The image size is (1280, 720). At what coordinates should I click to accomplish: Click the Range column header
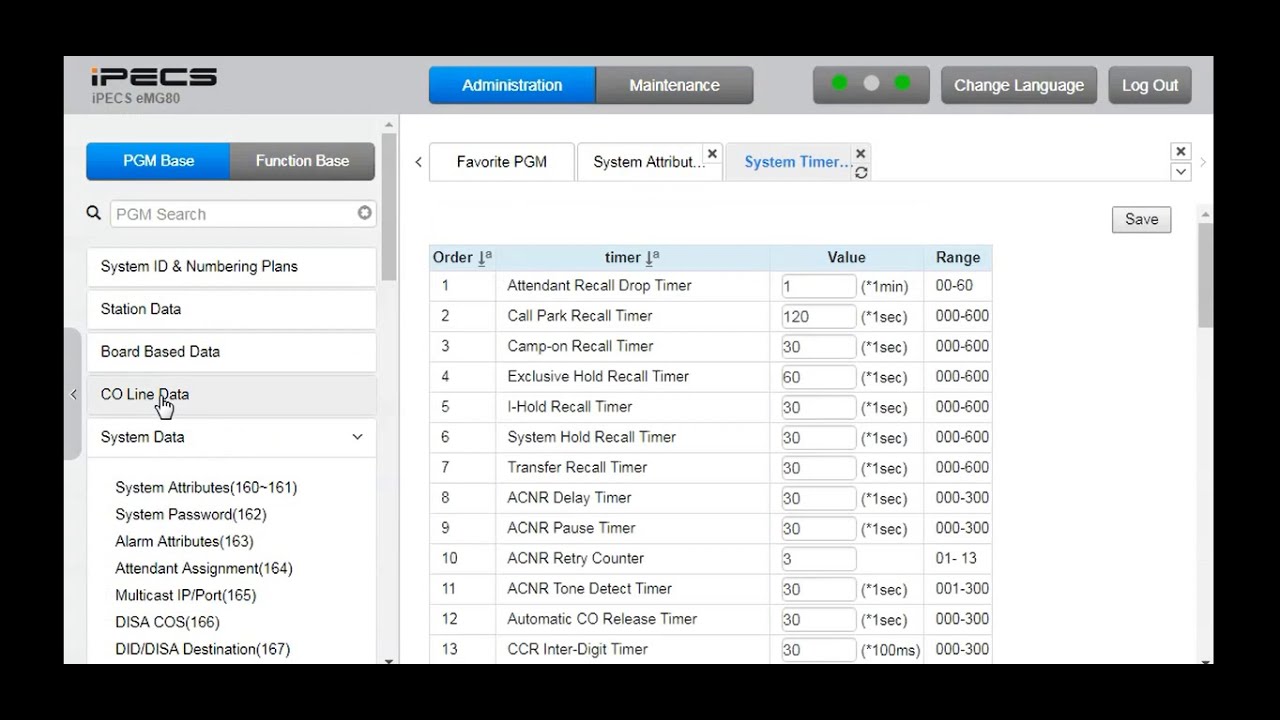958,258
